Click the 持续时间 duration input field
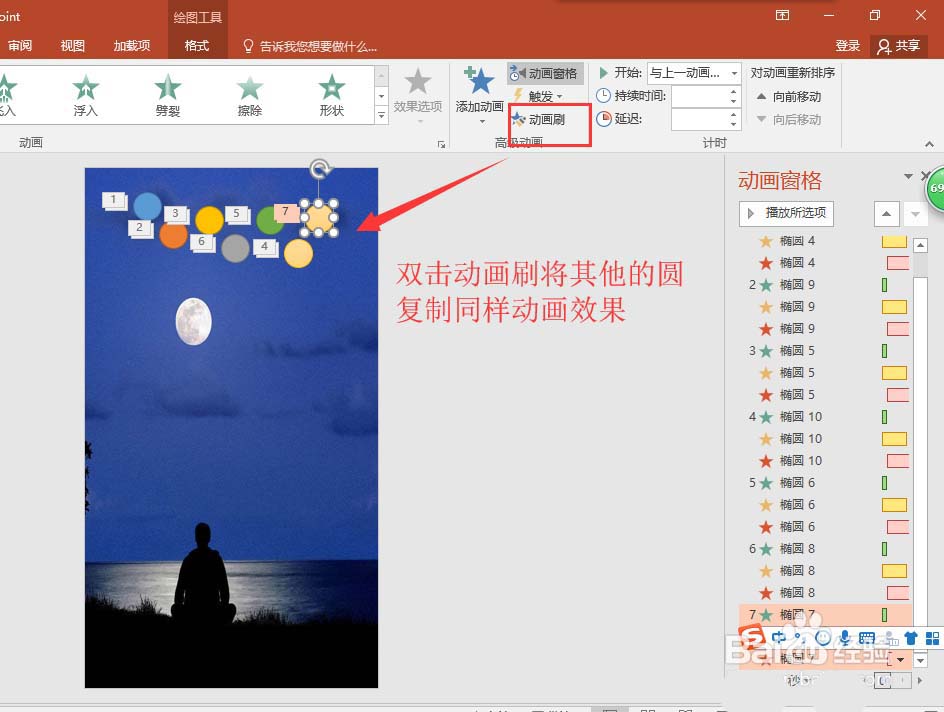The image size is (944, 712). [x=699, y=96]
